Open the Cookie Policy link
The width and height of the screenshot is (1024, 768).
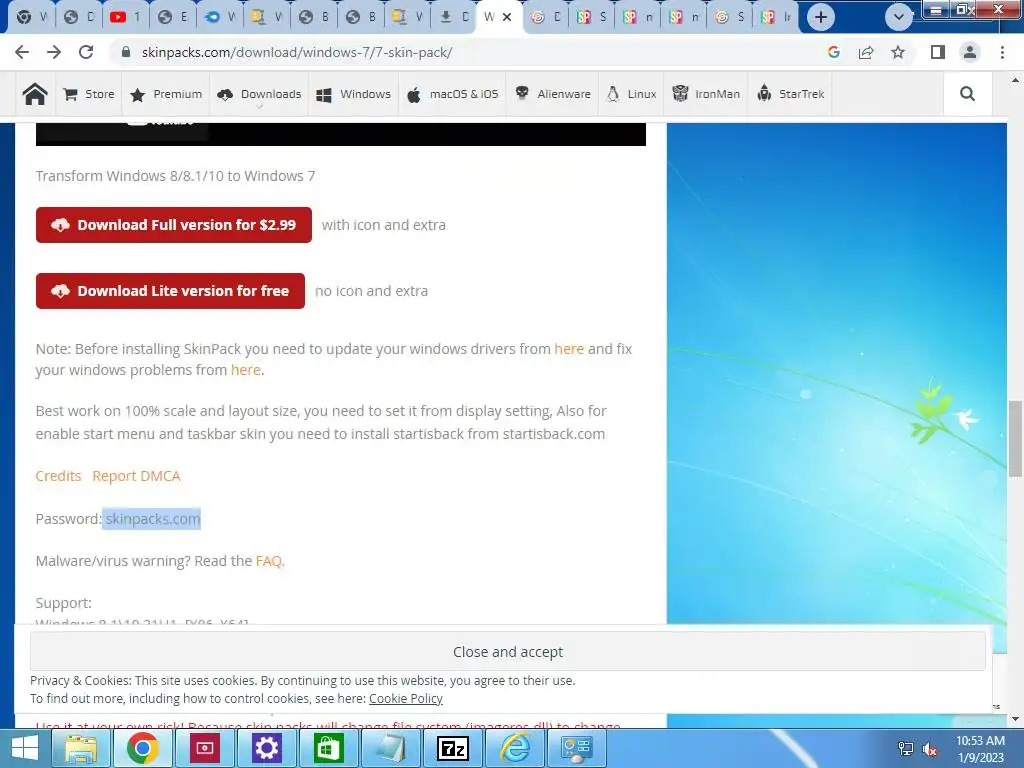[x=406, y=698]
